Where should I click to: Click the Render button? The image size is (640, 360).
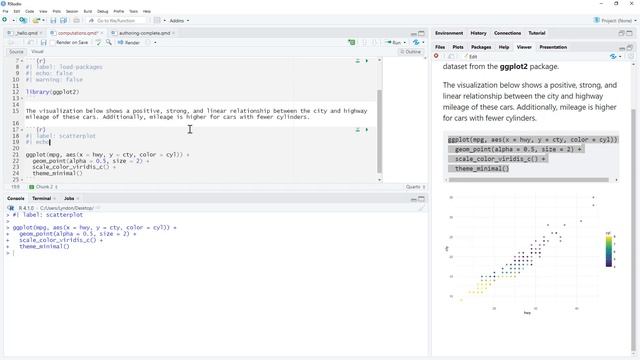tap(129, 42)
